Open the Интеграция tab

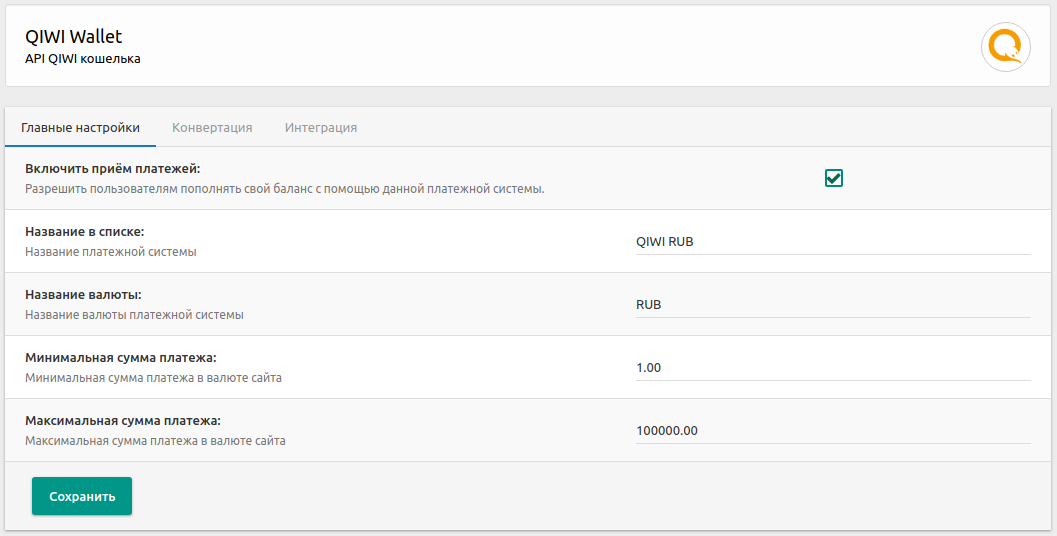321,128
